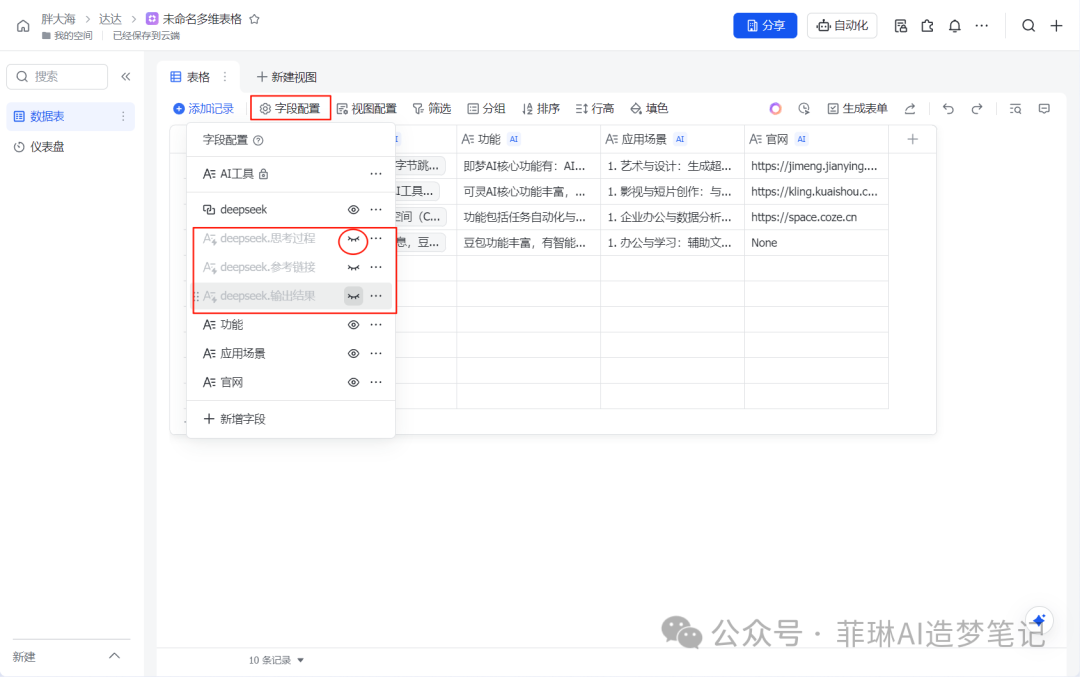Open AI工具 field options ellipsis
This screenshot has width=1080, height=677.
tap(376, 174)
